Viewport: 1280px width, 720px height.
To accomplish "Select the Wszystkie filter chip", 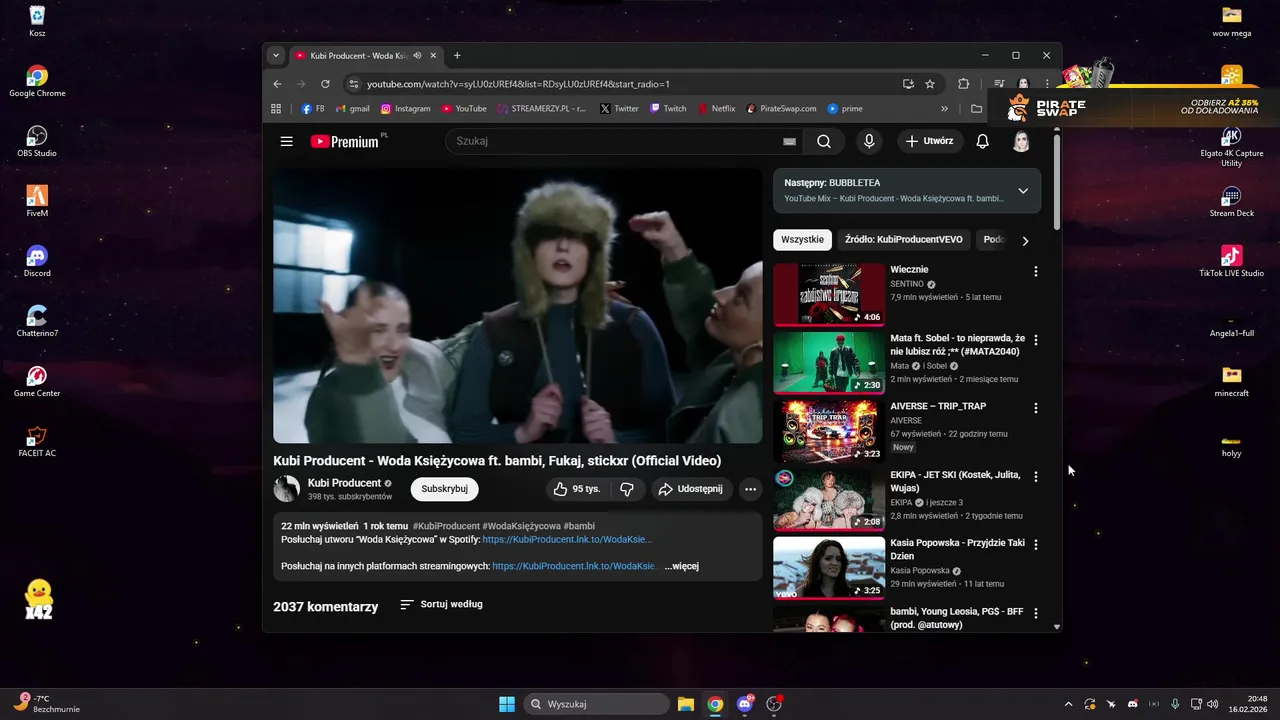I will (802, 240).
